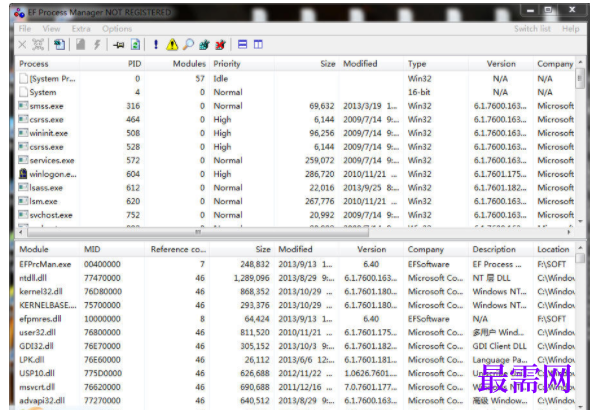The width and height of the screenshot is (590, 410).
Task: Open the File menu
Action: click(25, 29)
